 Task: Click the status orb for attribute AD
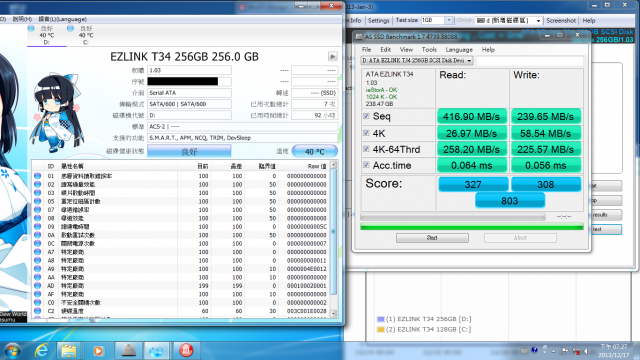coord(38,285)
